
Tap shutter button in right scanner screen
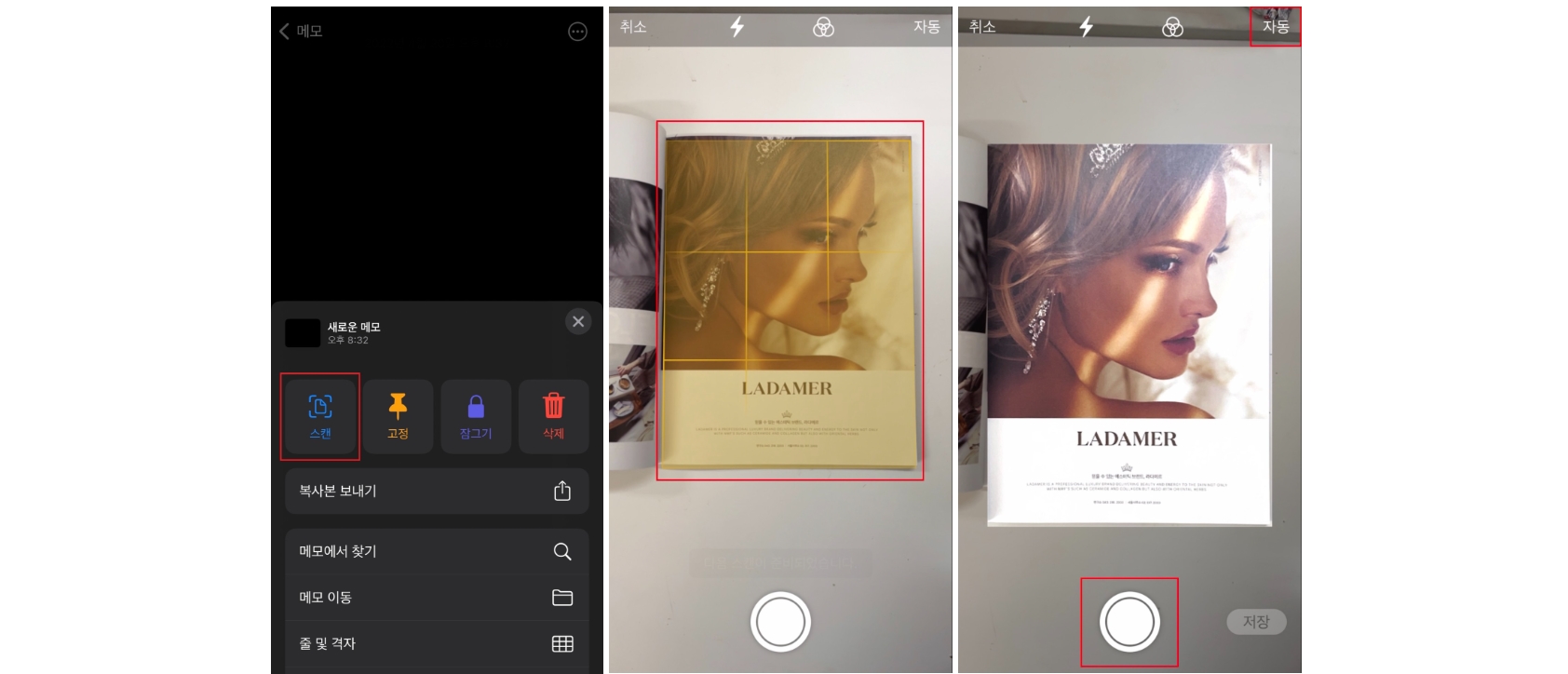click(x=1129, y=622)
